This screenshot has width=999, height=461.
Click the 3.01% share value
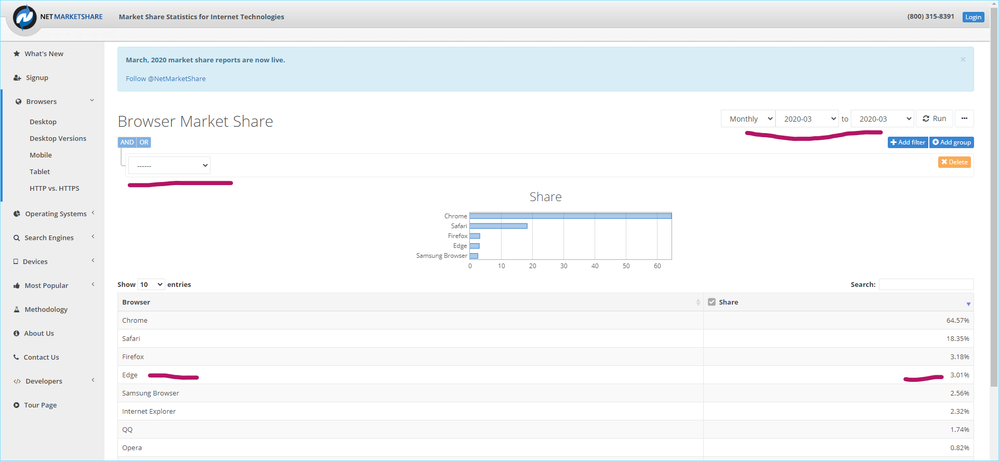click(x=959, y=375)
